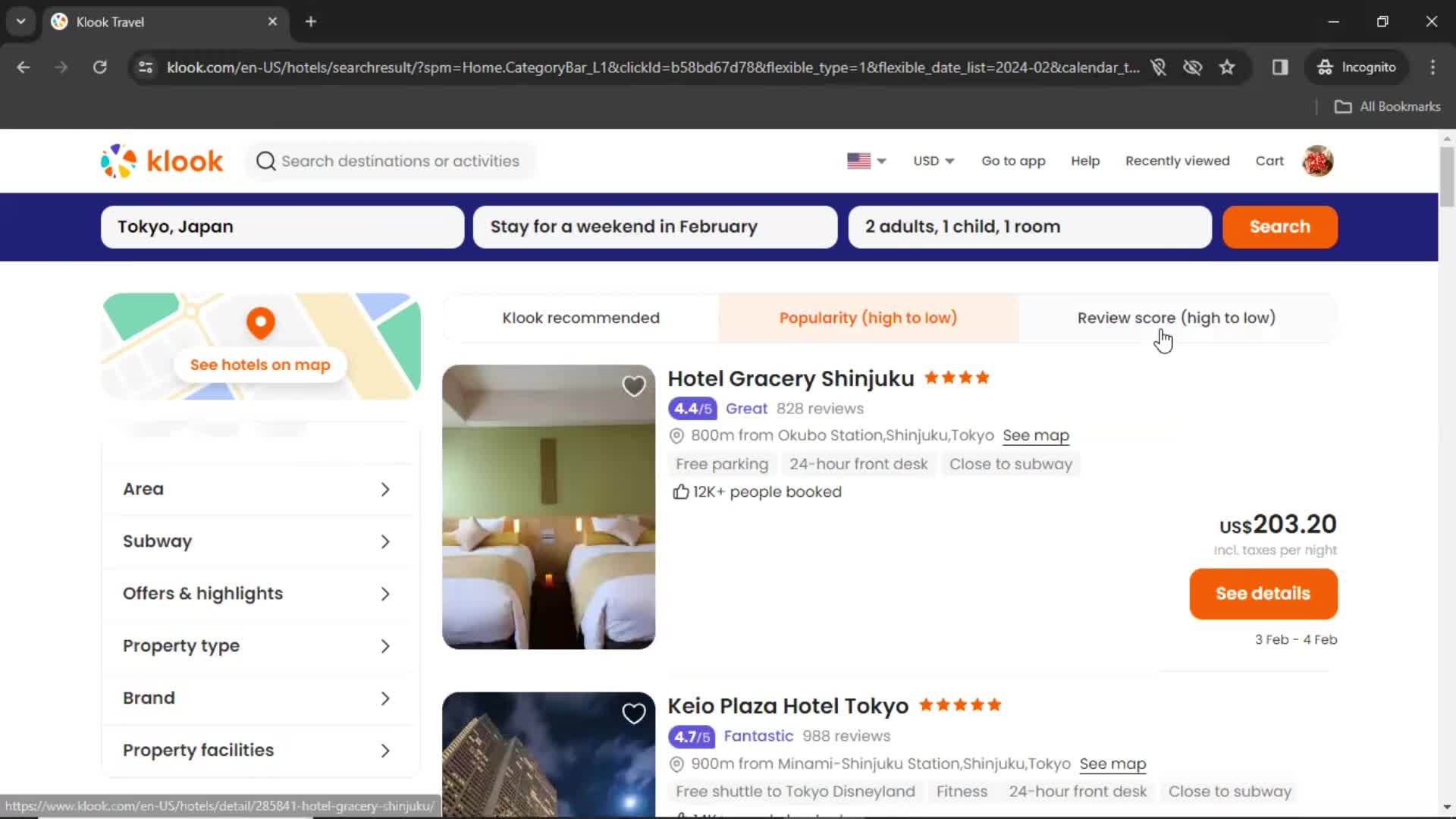
Task: Click the 988 reviews text
Action: [846, 736]
